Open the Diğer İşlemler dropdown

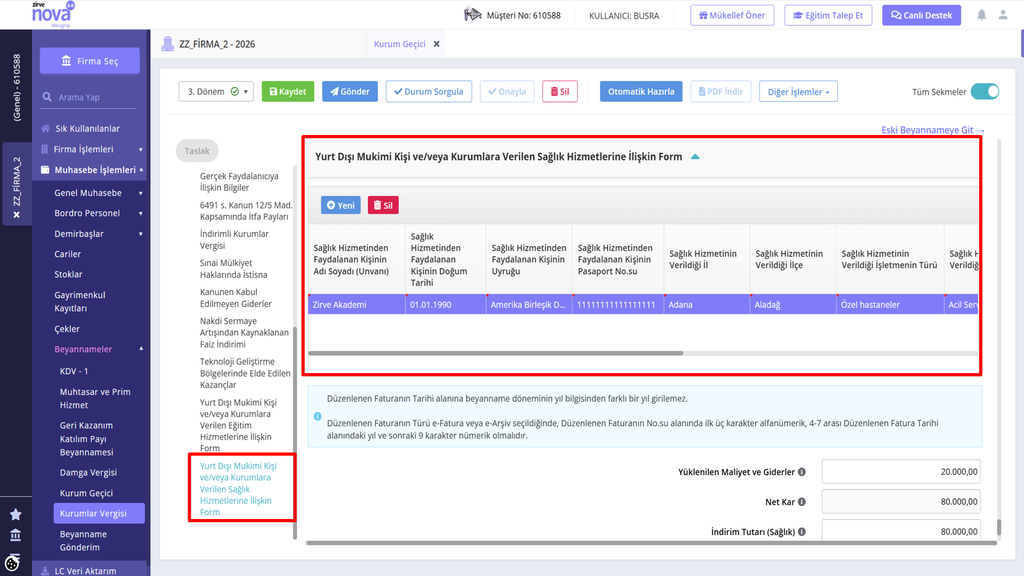(798, 91)
